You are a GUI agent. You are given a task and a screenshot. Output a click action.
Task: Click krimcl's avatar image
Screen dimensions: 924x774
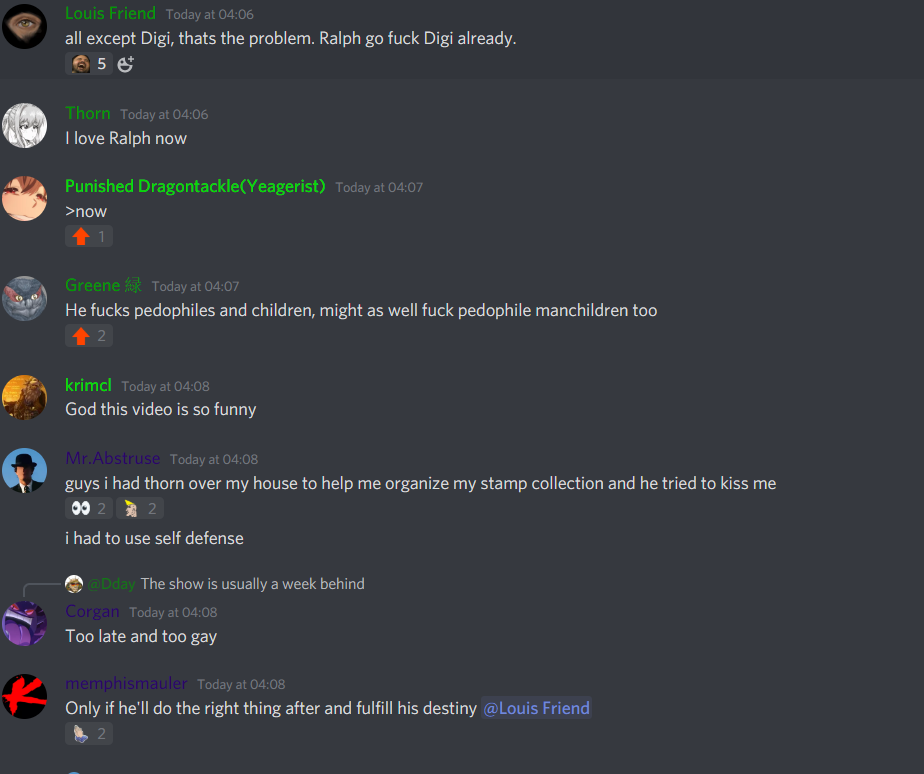pos(24,397)
